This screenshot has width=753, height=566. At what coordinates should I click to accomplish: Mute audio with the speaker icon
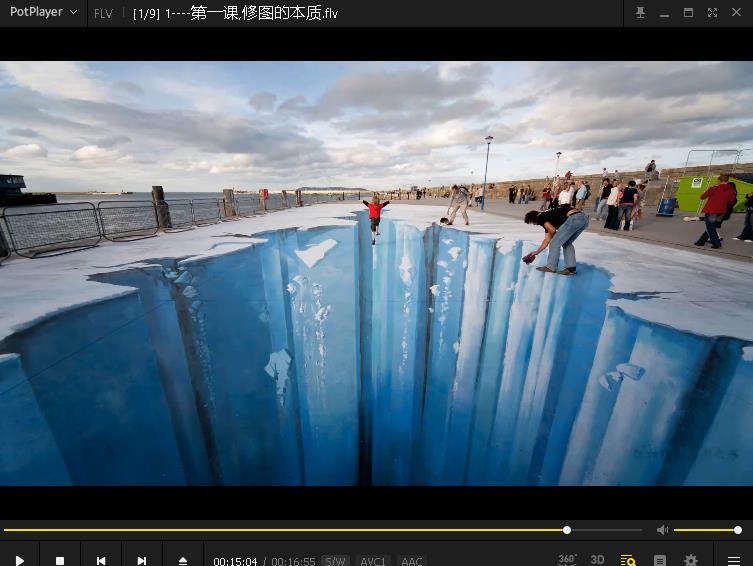pos(662,530)
